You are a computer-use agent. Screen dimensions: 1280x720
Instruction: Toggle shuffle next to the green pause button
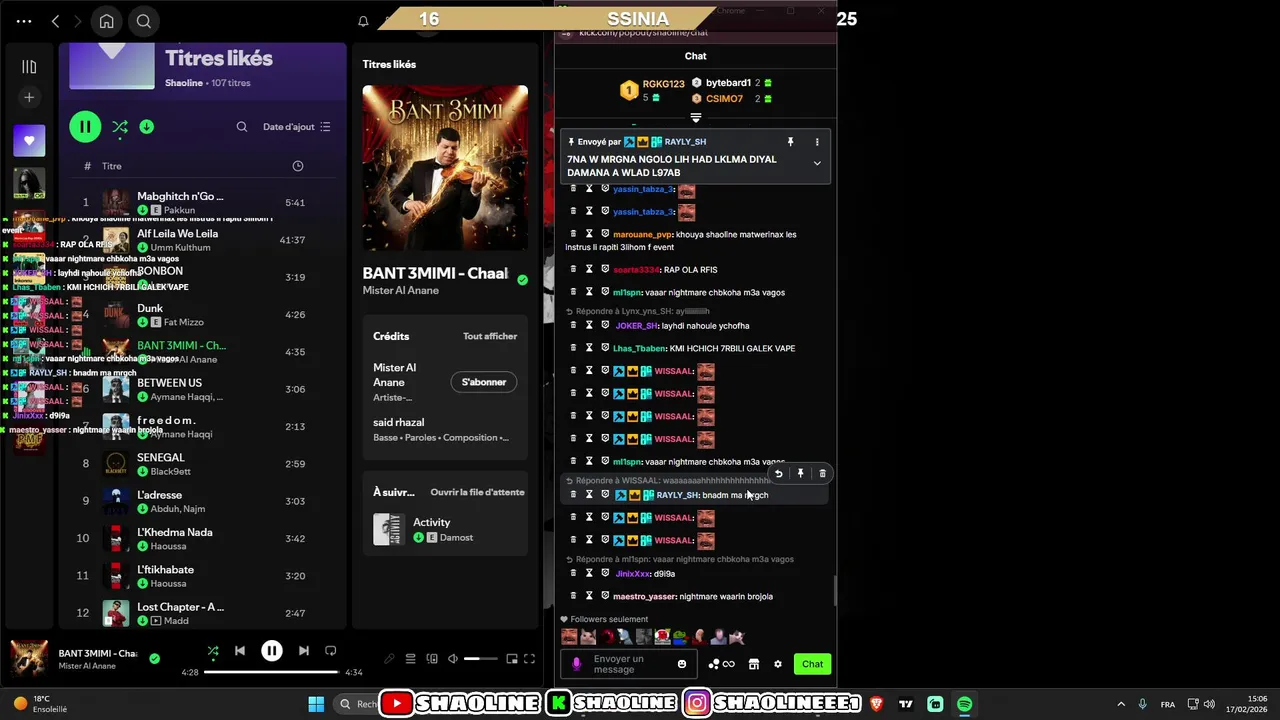click(x=120, y=127)
